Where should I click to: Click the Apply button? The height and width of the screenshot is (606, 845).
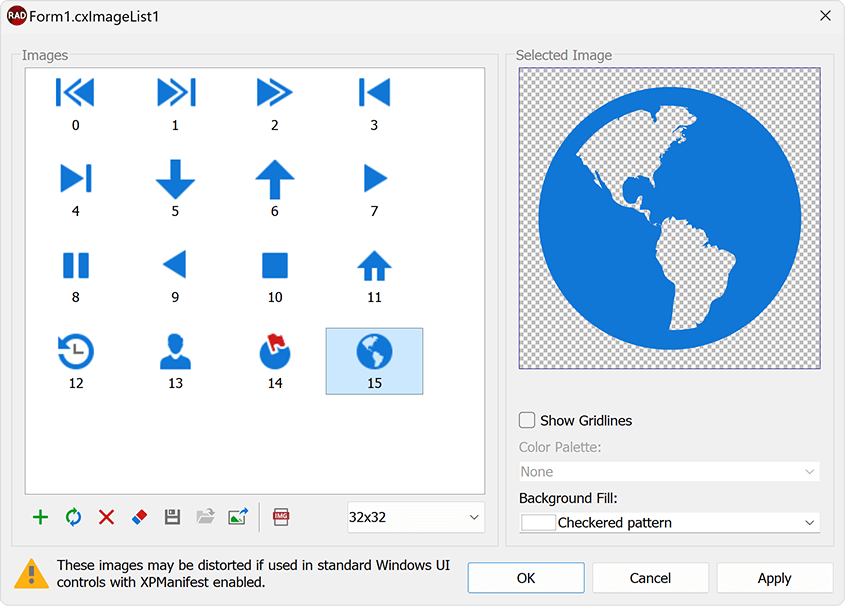click(x=774, y=578)
